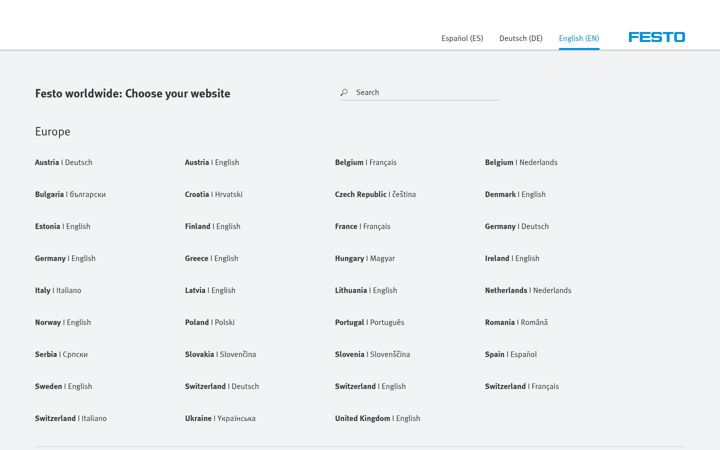Switch language to Español (ES)

click(x=462, y=38)
